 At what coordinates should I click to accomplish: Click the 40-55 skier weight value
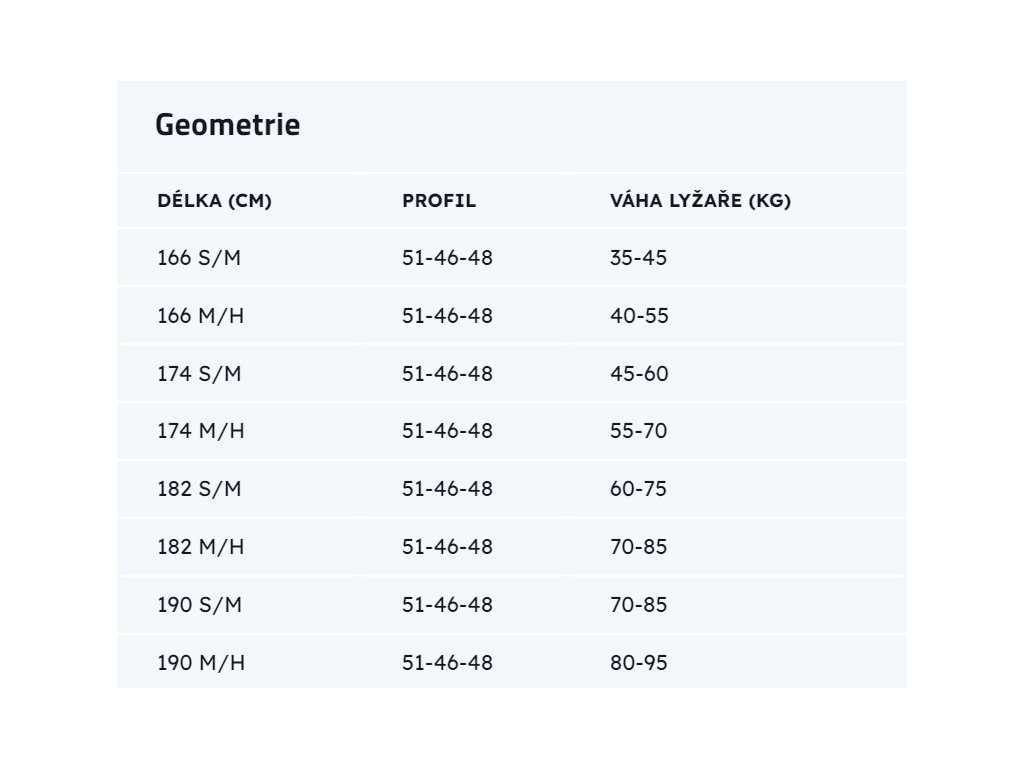[x=639, y=316]
